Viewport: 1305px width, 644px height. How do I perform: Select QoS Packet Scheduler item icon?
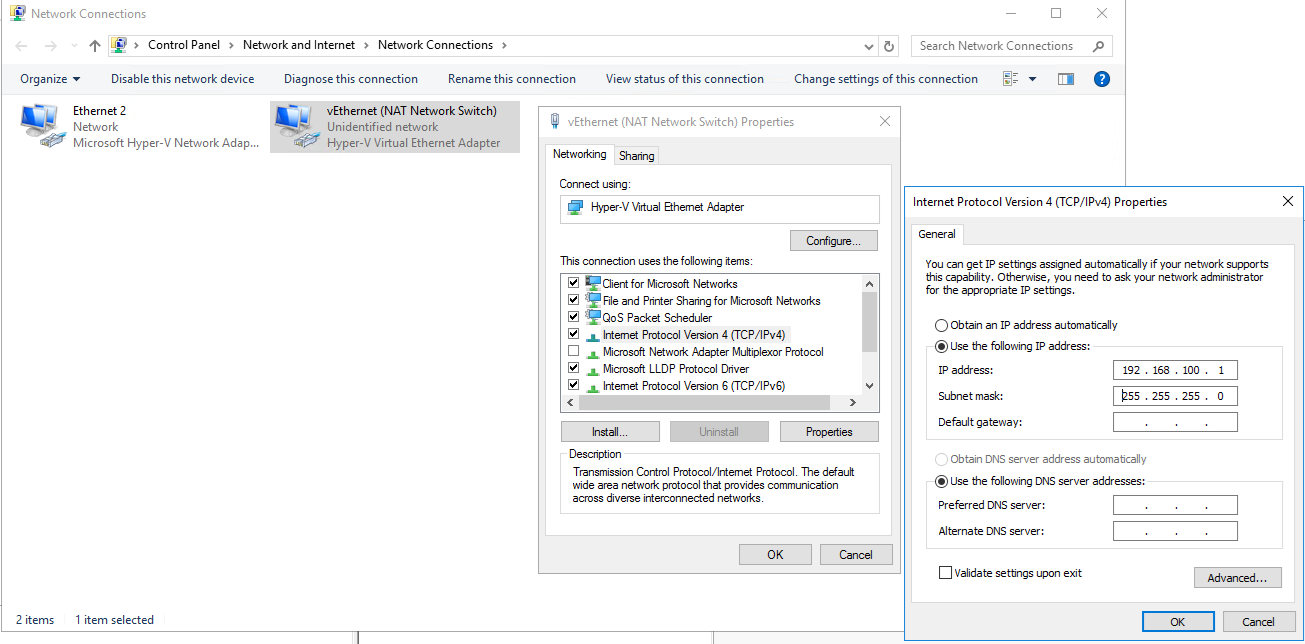pos(593,317)
